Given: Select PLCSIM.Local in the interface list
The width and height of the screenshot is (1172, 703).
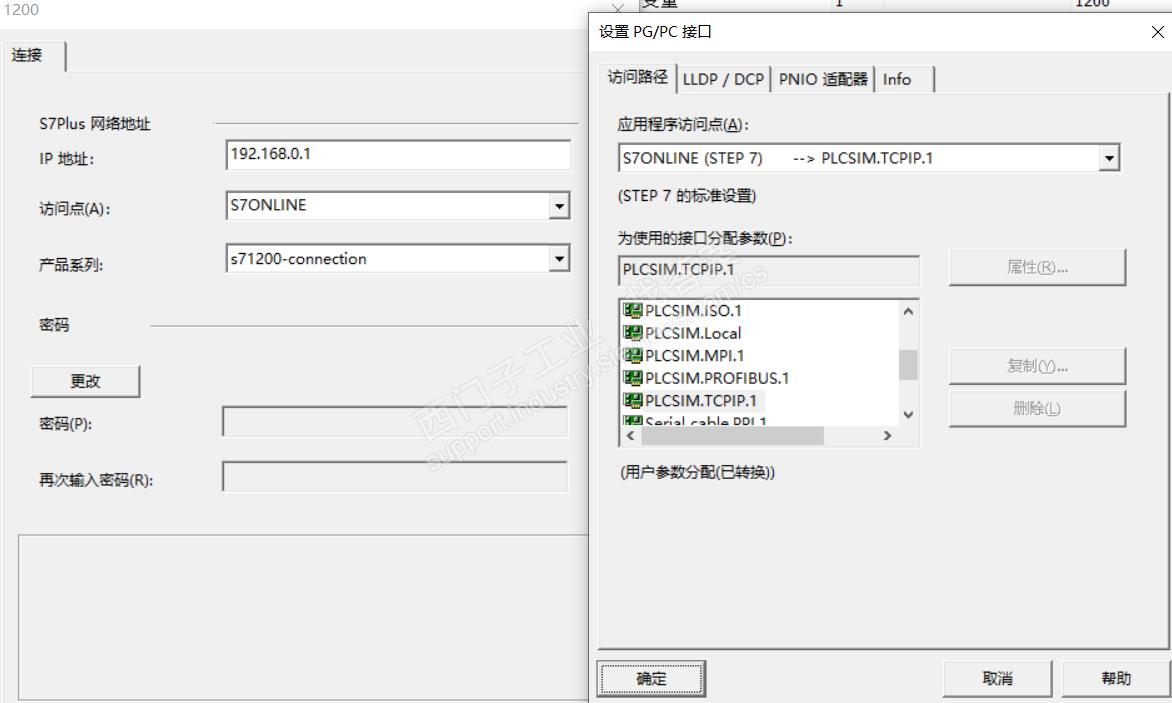Looking at the screenshot, I should [693, 333].
